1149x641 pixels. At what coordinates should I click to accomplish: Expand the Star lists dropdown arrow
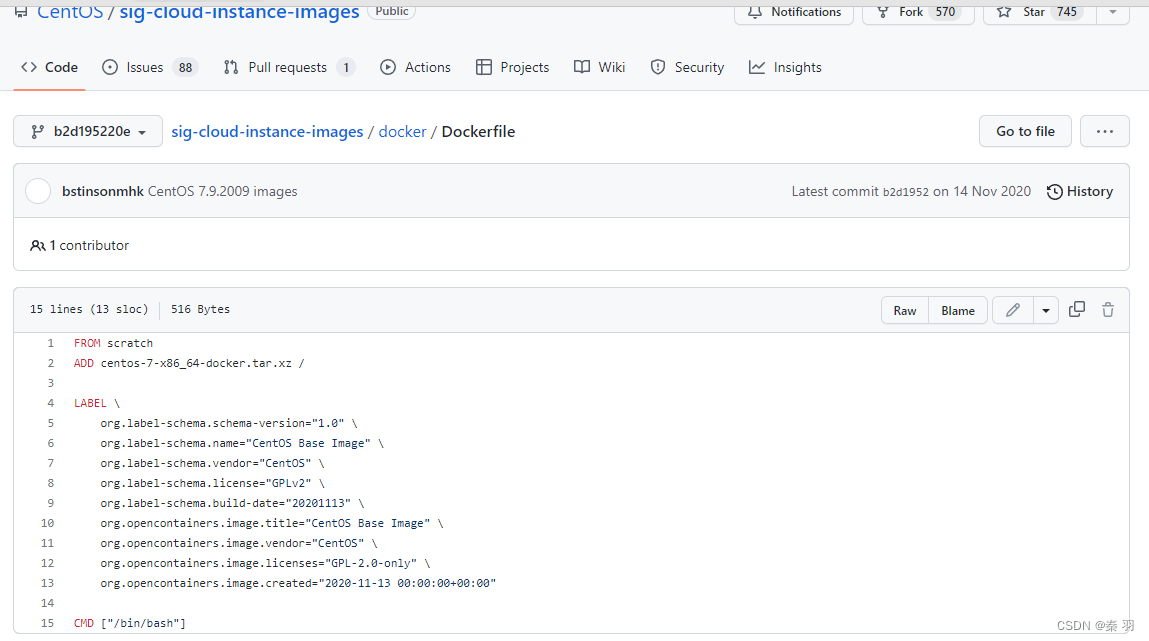click(1113, 12)
